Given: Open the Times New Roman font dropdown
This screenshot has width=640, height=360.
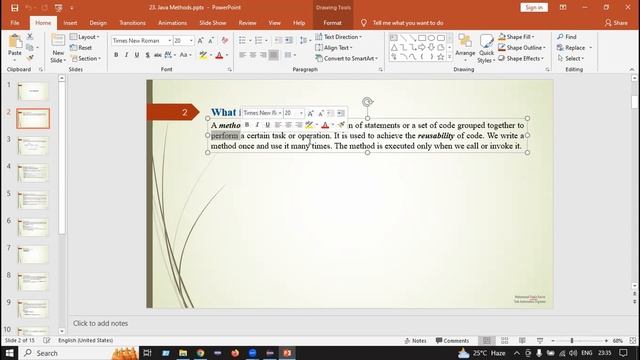Looking at the screenshot, I should (x=169, y=41).
